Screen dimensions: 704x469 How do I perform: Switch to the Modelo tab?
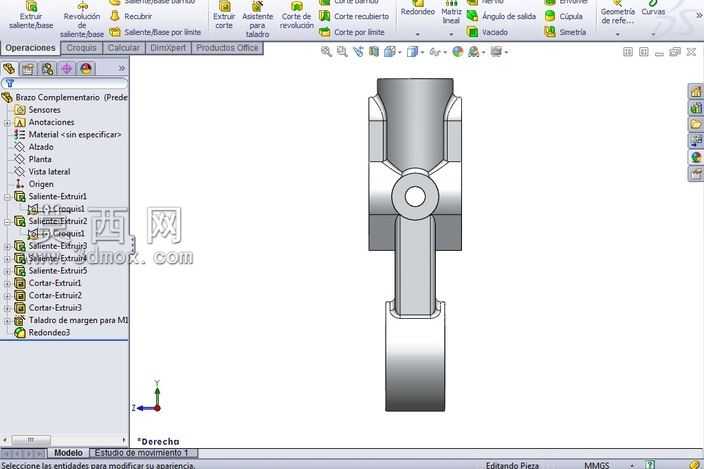pos(68,452)
